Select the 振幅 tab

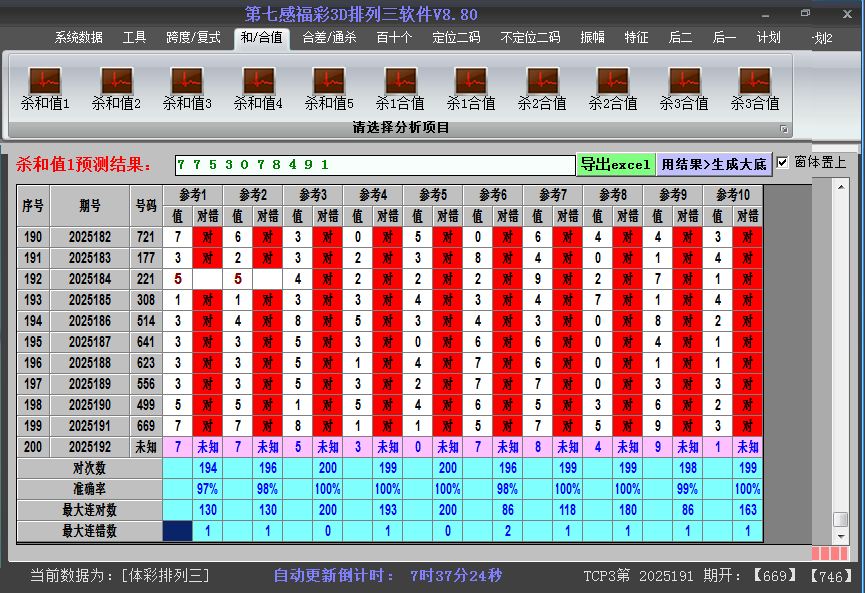click(592, 38)
